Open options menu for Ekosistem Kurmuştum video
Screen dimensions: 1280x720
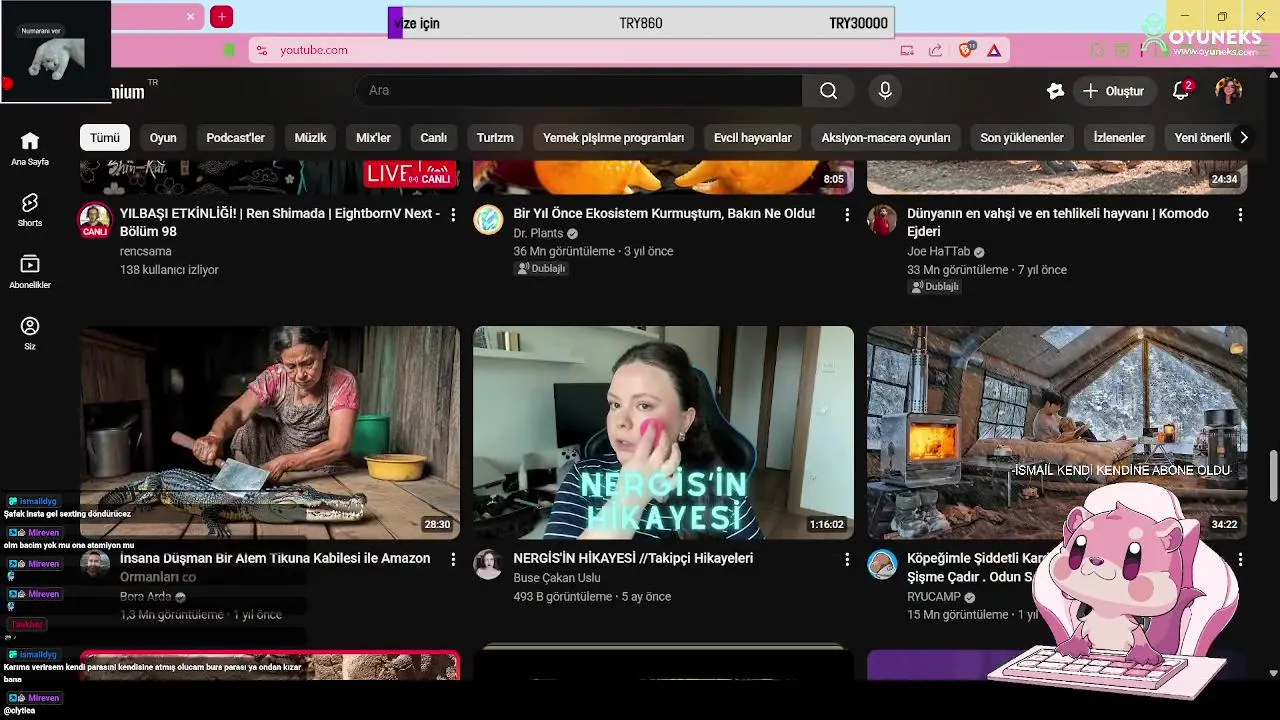pyautogui.click(x=847, y=215)
